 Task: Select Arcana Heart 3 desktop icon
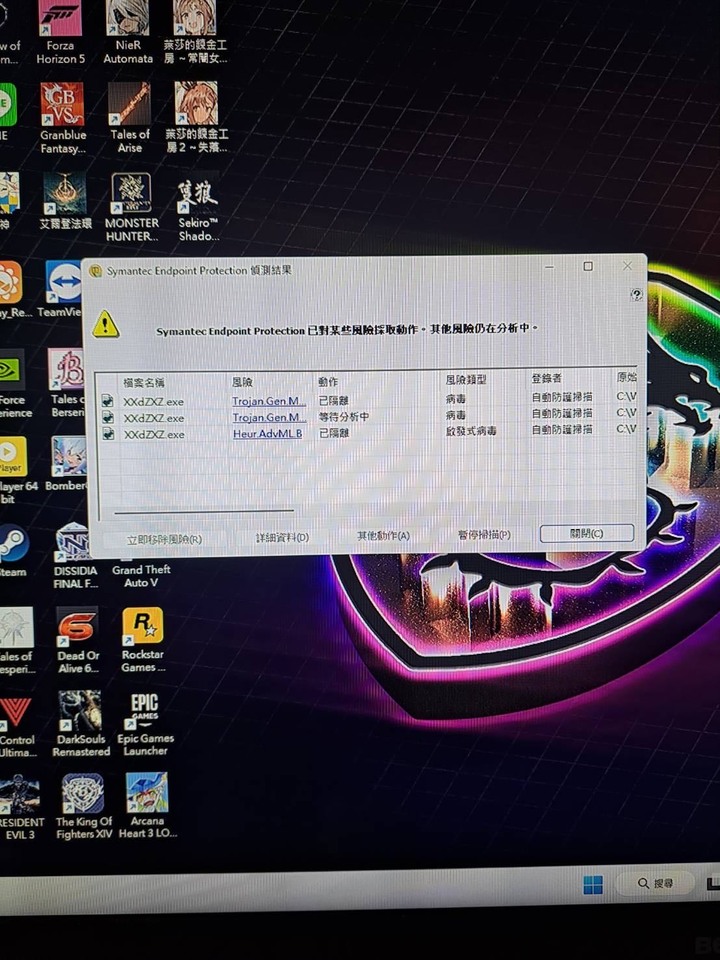pos(148,806)
